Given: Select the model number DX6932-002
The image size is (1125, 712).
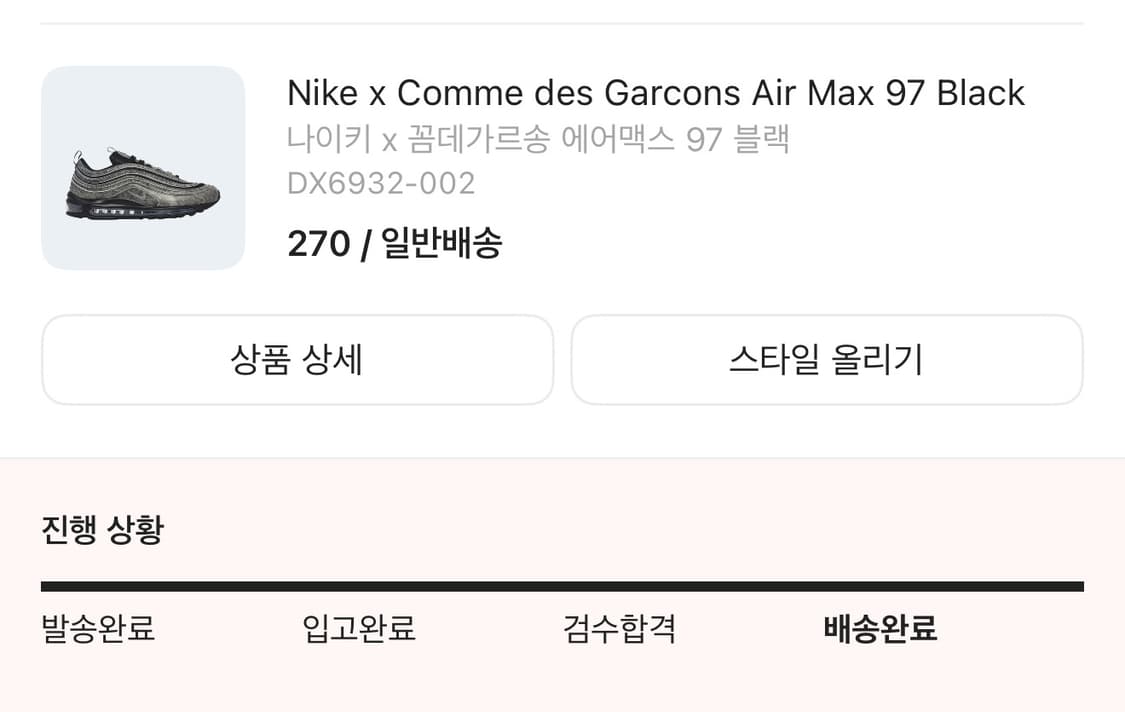Looking at the screenshot, I should tap(381, 184).
